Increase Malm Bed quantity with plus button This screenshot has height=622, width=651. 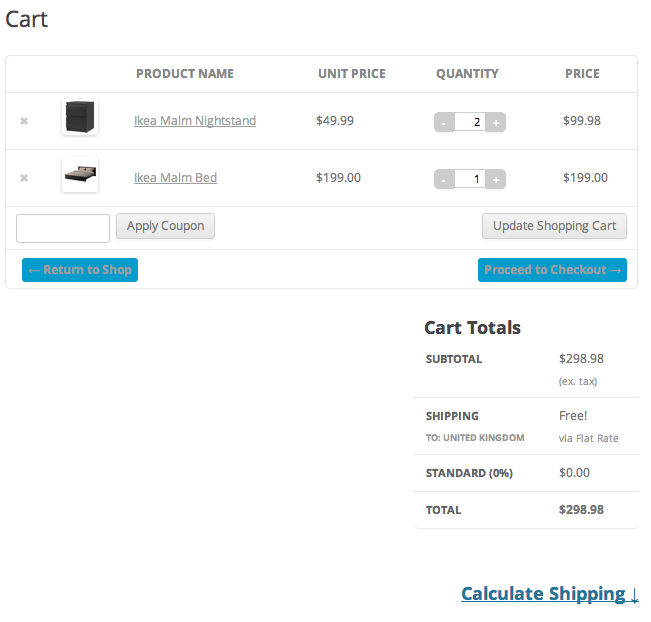tap(496, 179)
